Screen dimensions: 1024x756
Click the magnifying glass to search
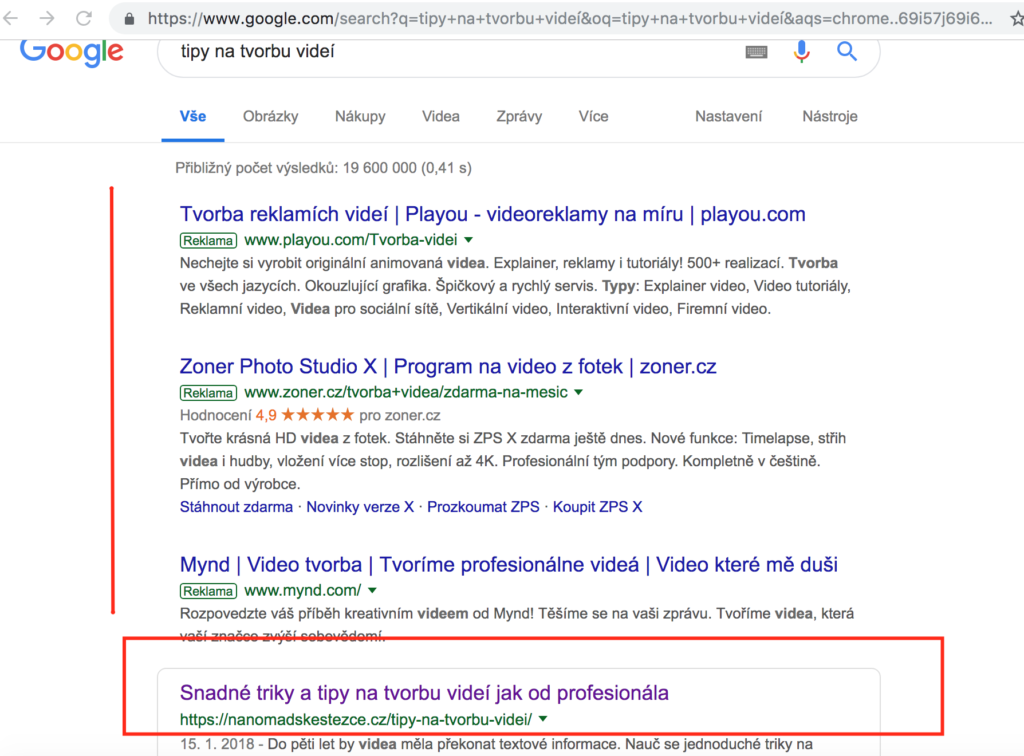tap(846, 53)
